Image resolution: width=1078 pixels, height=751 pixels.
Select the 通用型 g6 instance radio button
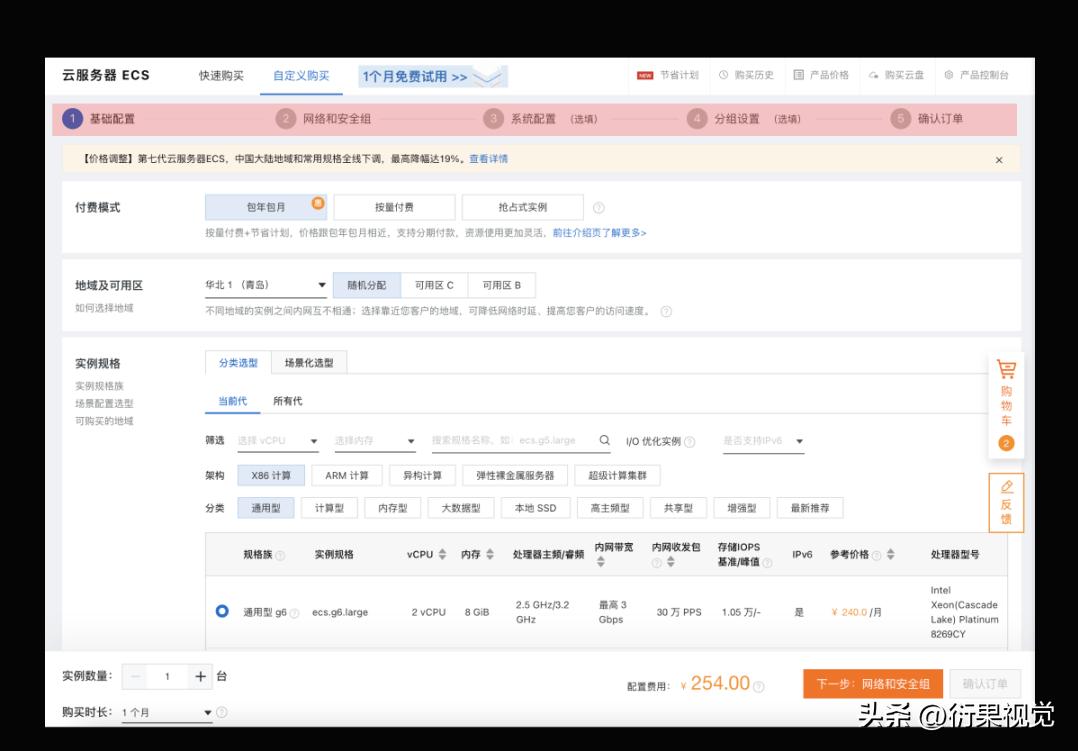click(x=221, y=612)
